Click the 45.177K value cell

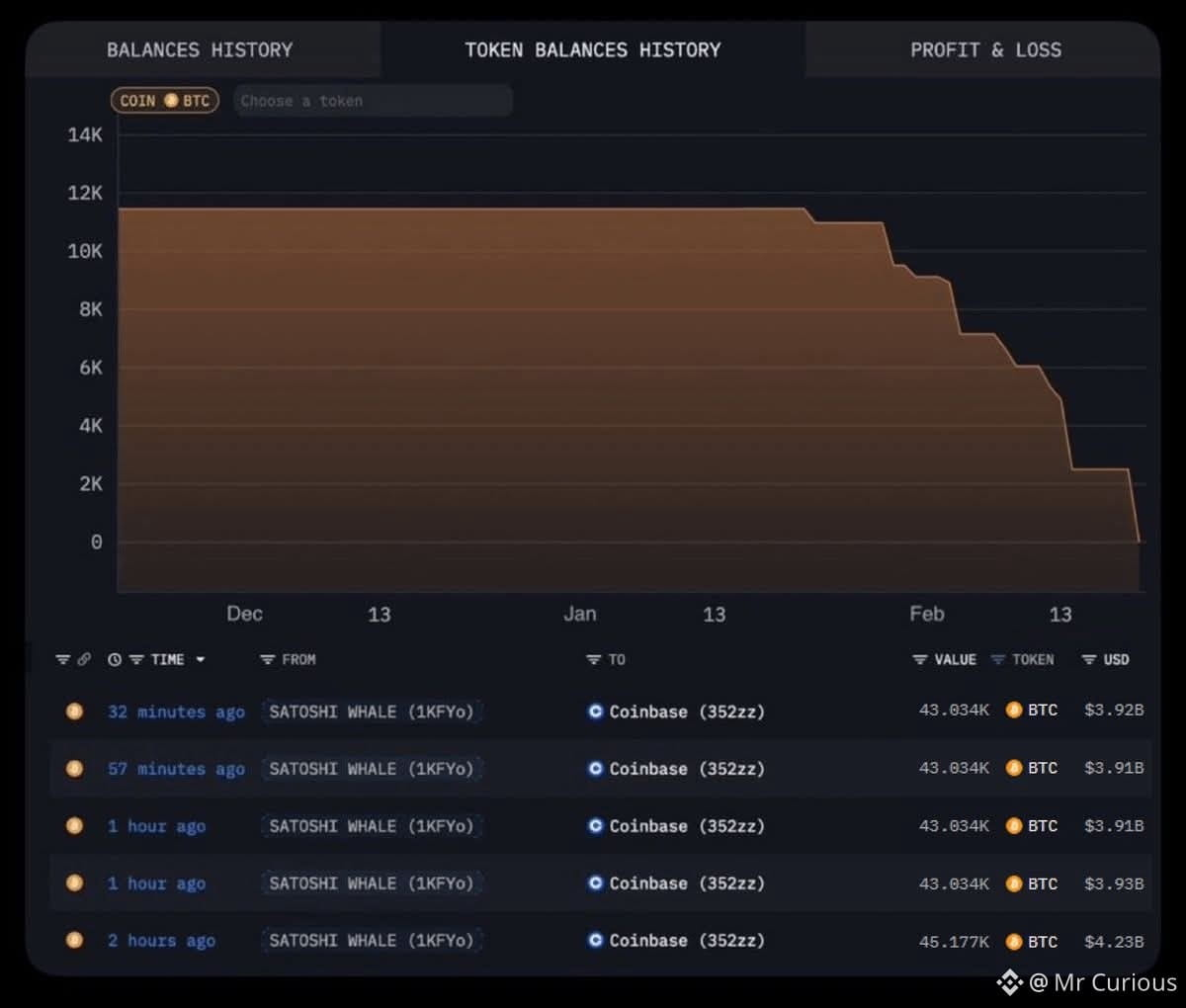[x=954, y=942]
